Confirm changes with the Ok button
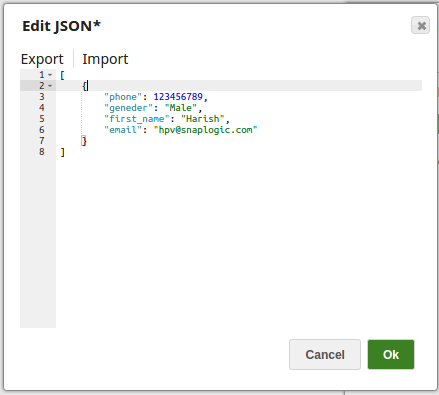This screenshot has height=395, width=439. [x=391, y=355]
